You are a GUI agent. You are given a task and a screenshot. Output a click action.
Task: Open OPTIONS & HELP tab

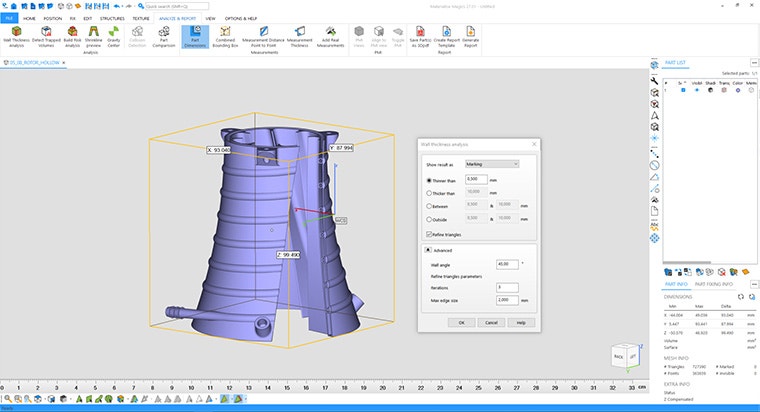click(x=240, y=18)
